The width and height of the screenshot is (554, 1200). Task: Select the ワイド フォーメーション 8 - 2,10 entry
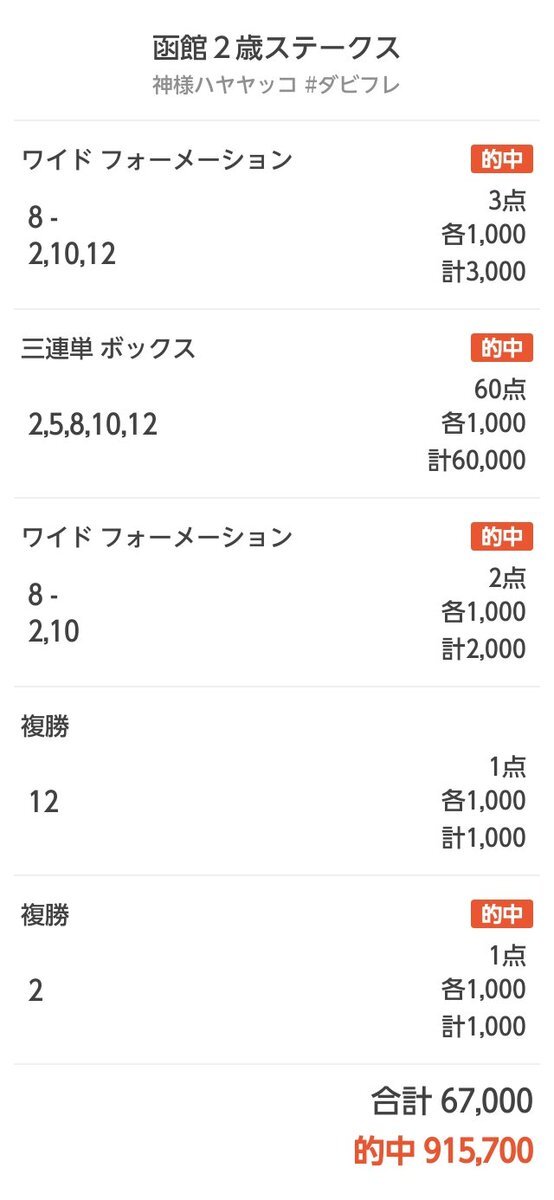[277, 592]
